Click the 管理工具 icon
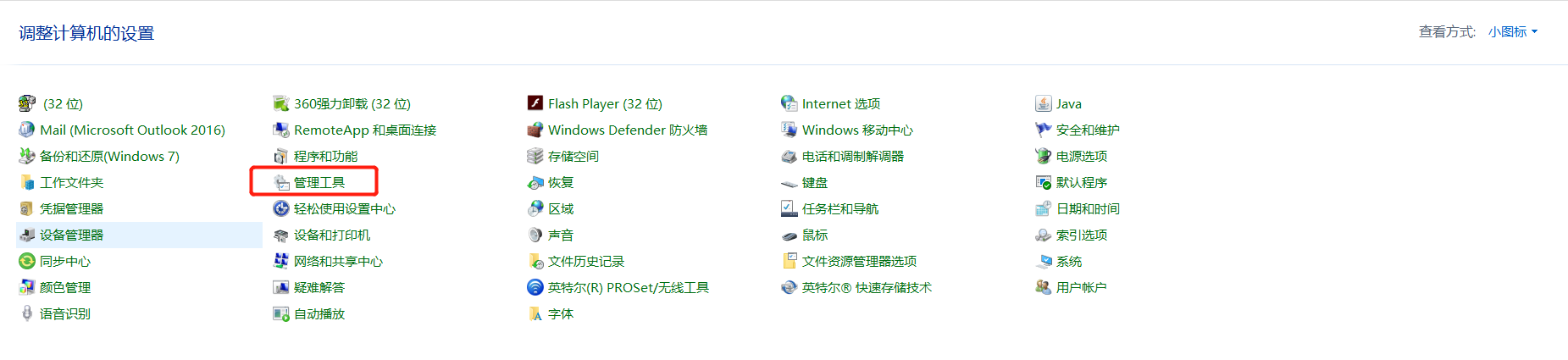Viewport: 1568px width, 360px height. (281, 182)
